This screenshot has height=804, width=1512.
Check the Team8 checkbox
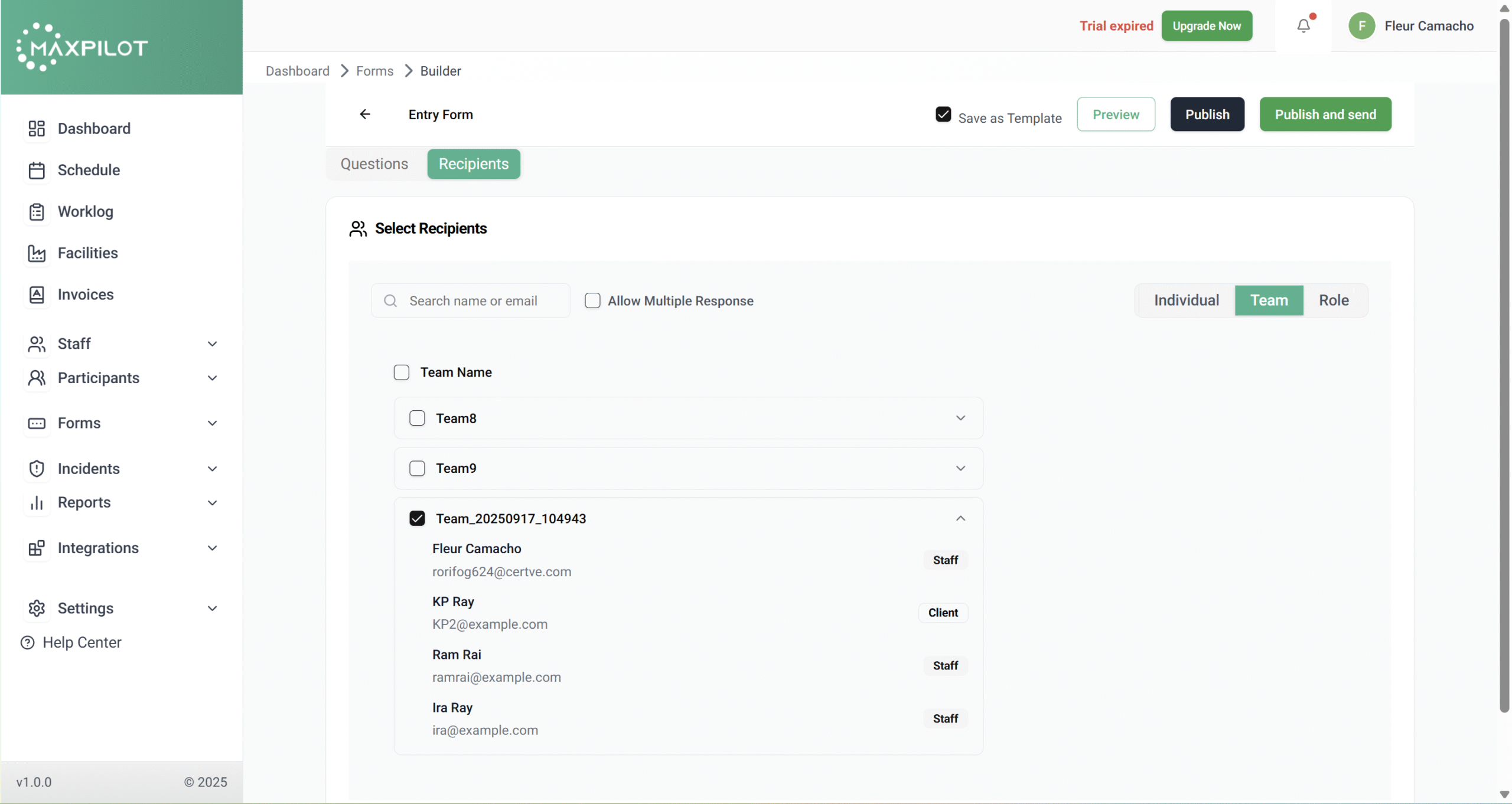[417, 418]
